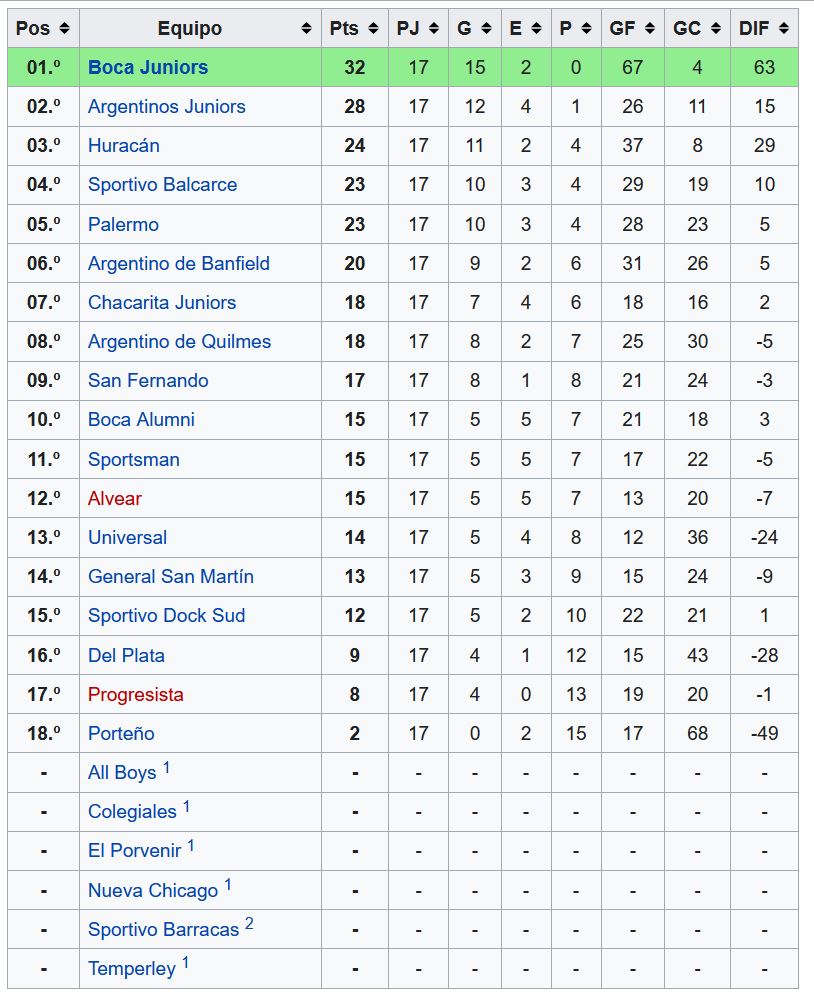Open the red Alvear link
Image resolution: width=814 pixels, height=1000 pixels.
[115, 498]
